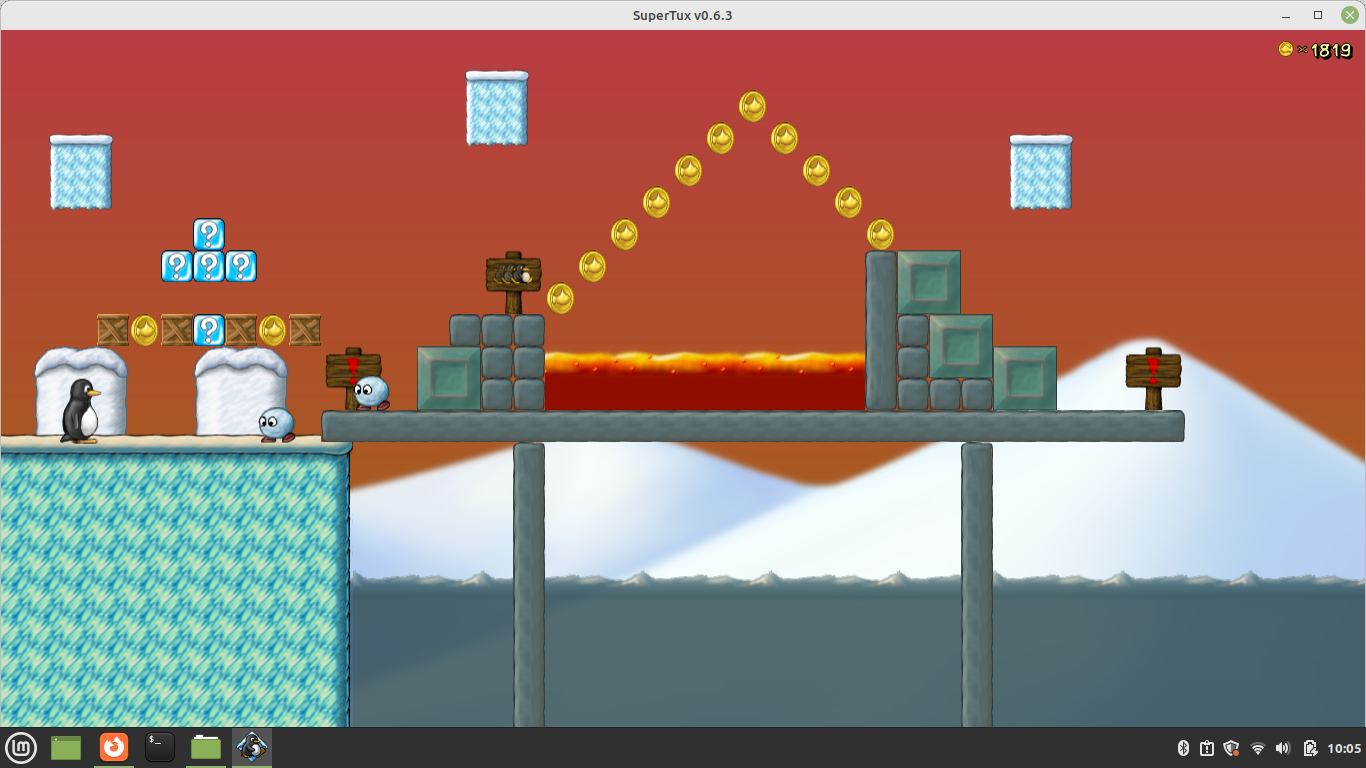The width and height of the screenshot is (1366, 768).
Task: Click the snowball enemy beside the red warning sign
Action: (371, 392)
